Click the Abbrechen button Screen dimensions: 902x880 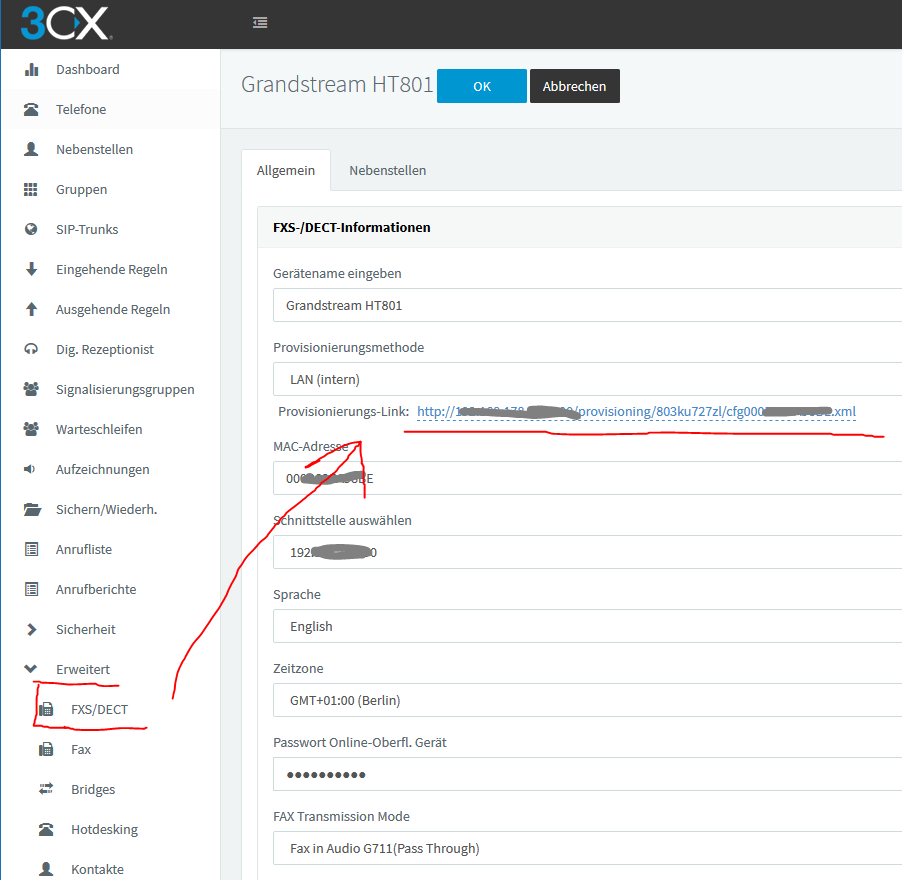[575, 86]
